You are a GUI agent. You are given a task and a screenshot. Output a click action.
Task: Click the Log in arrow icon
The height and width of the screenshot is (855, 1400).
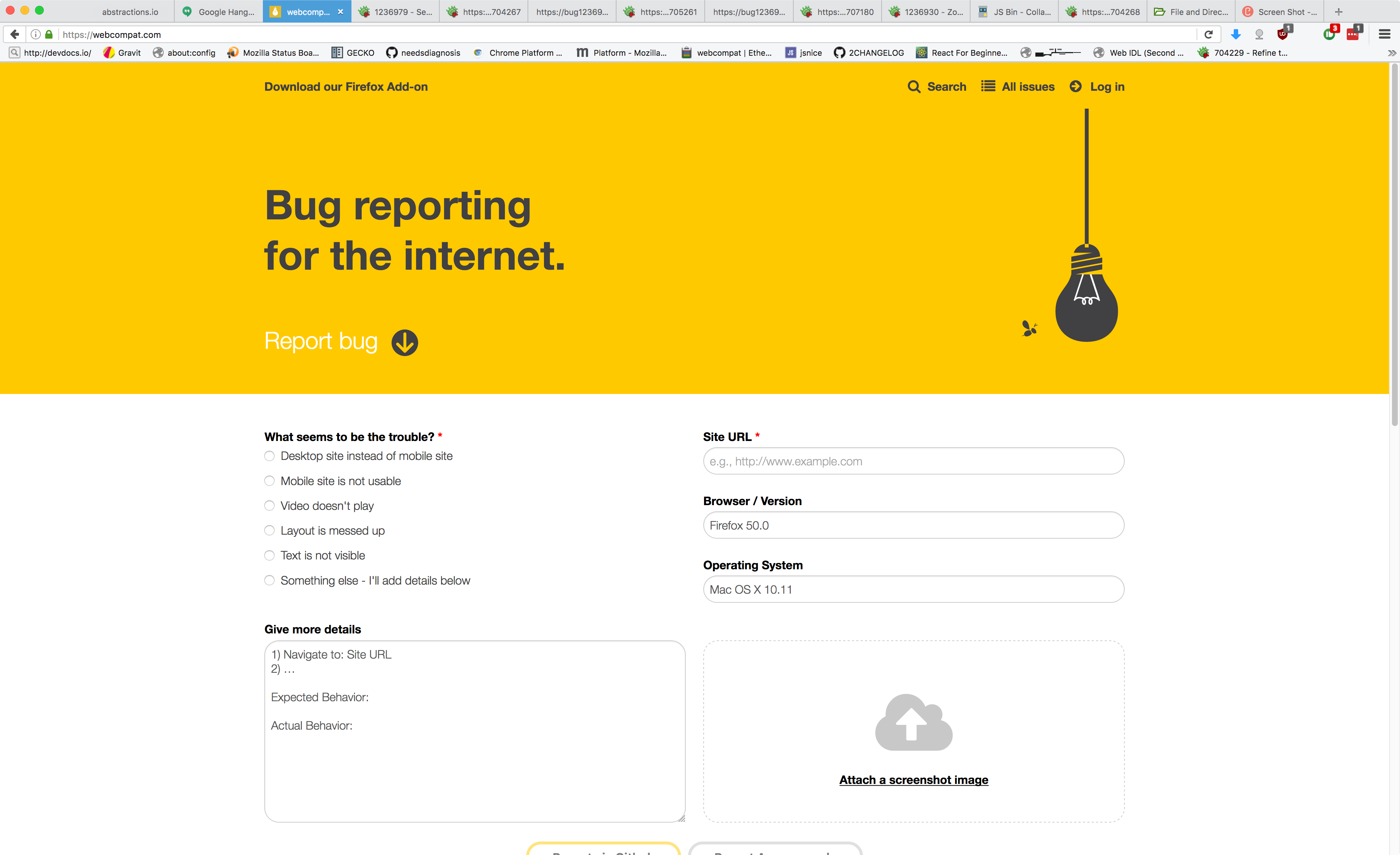click(x=1075, y=86)
